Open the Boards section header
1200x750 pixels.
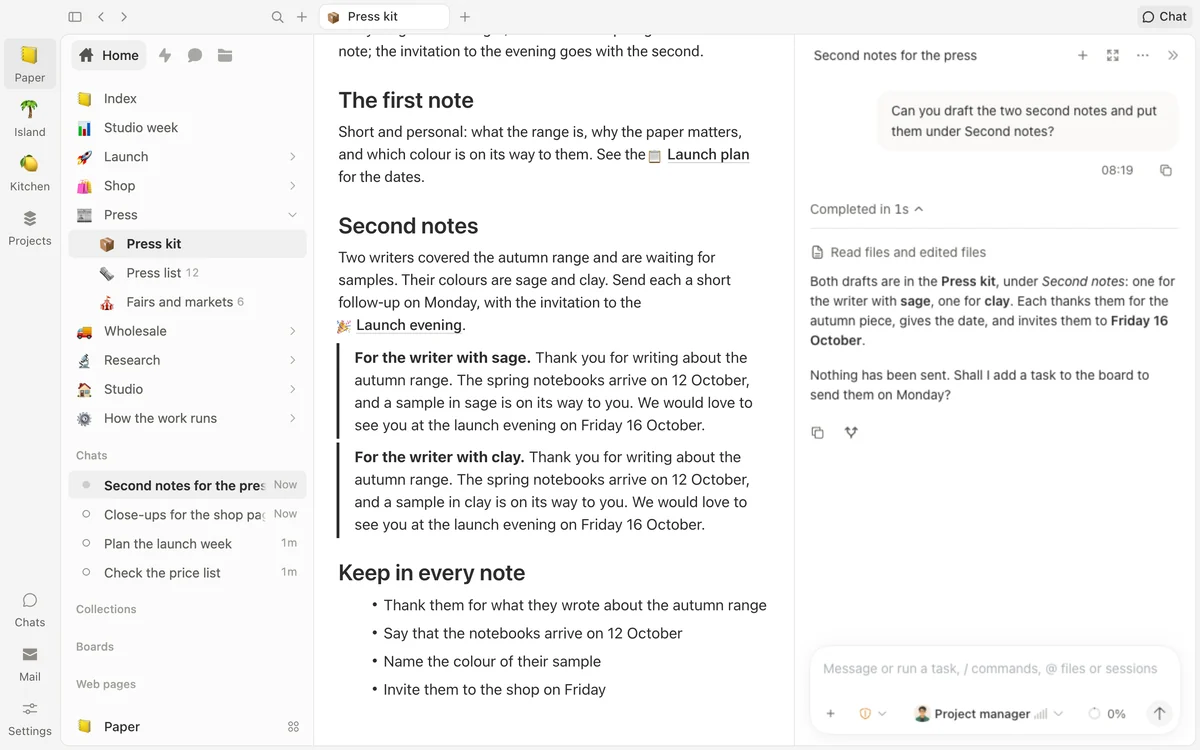(95, 647)
